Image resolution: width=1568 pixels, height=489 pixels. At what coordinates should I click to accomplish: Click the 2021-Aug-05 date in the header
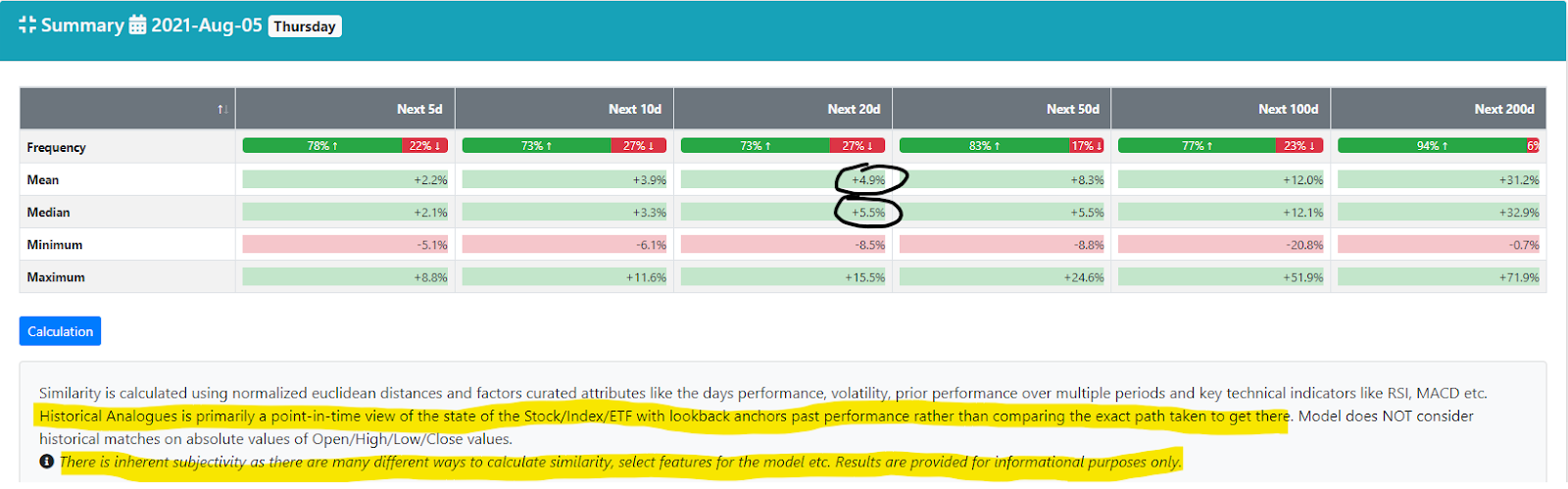click(207, 25)
